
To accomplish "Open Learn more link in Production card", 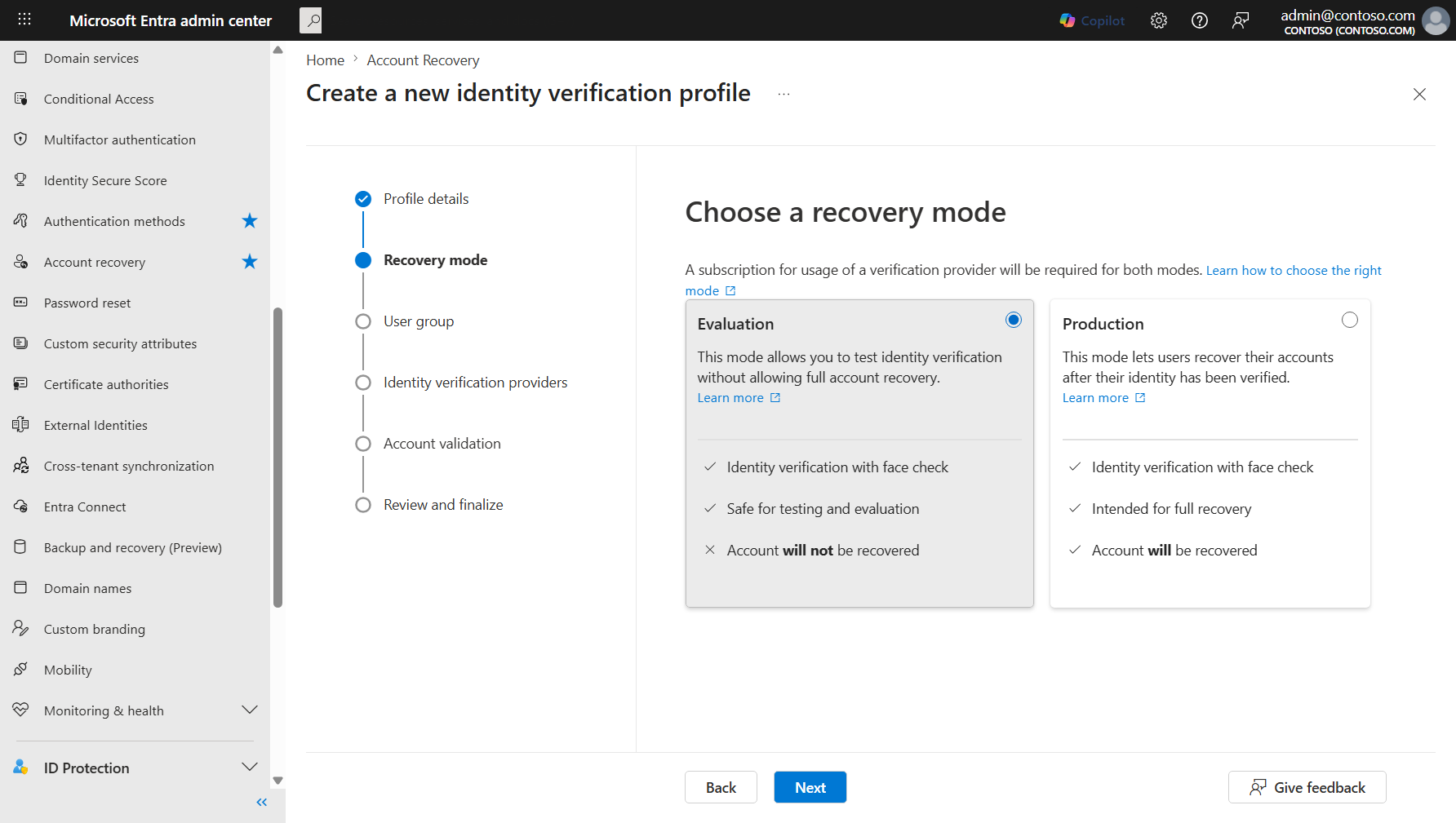I will (1103, 398).
